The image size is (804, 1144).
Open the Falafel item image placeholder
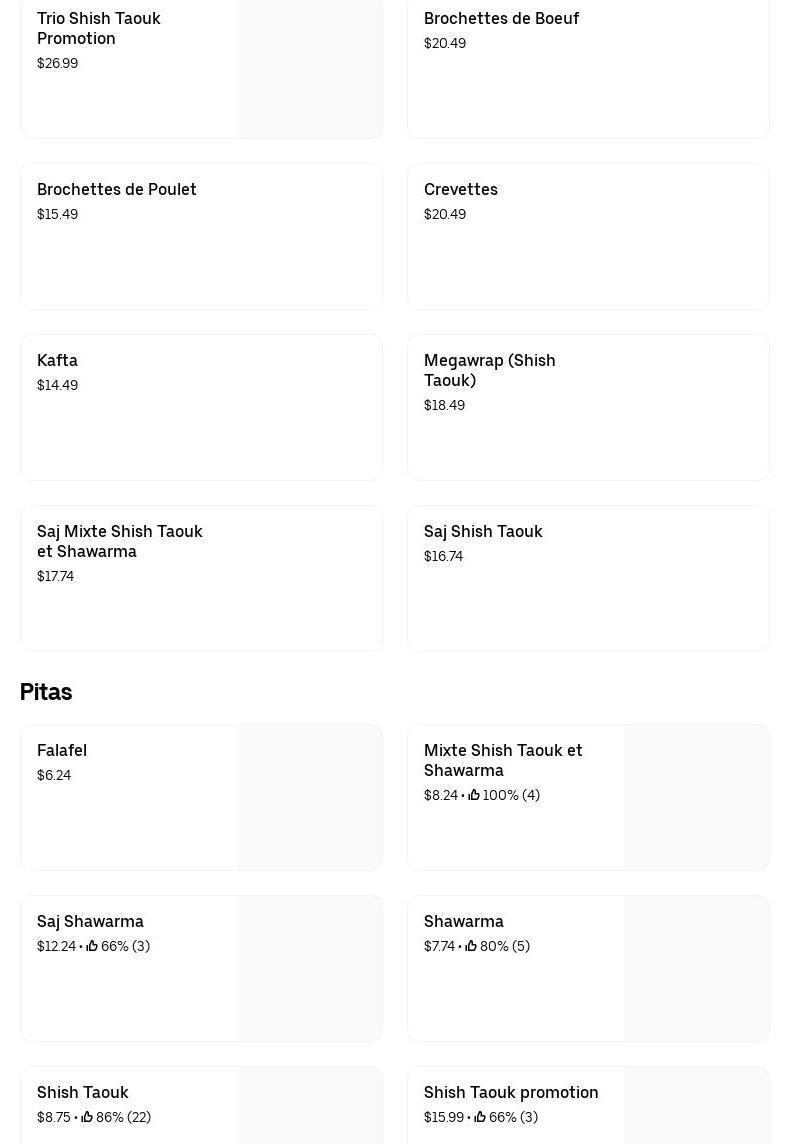[309, 797]
